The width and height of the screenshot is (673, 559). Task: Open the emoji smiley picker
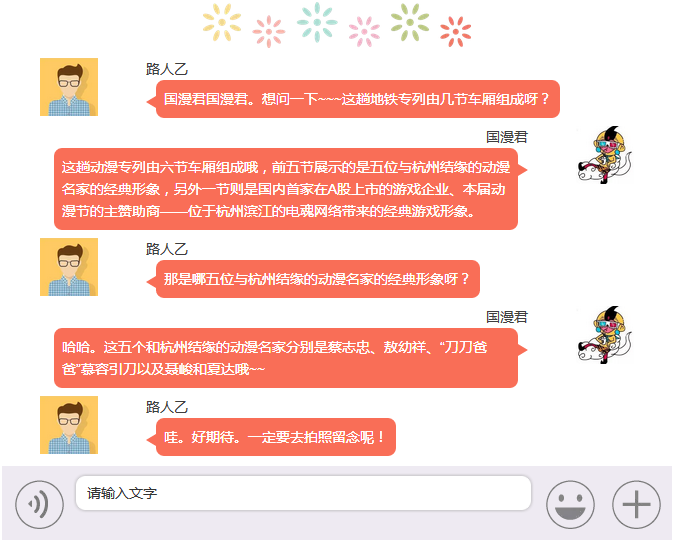click(570, 504)
